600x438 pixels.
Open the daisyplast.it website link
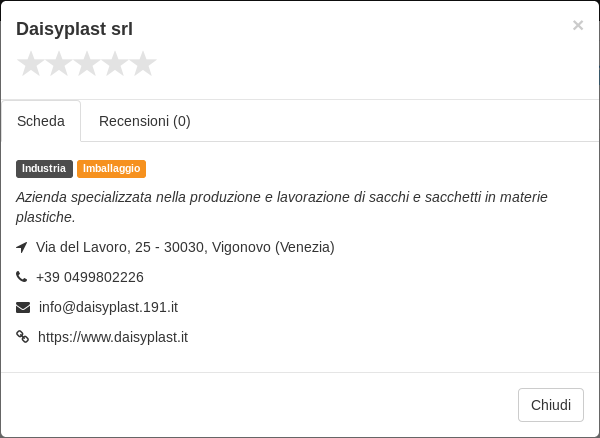[x=113, y=337]
